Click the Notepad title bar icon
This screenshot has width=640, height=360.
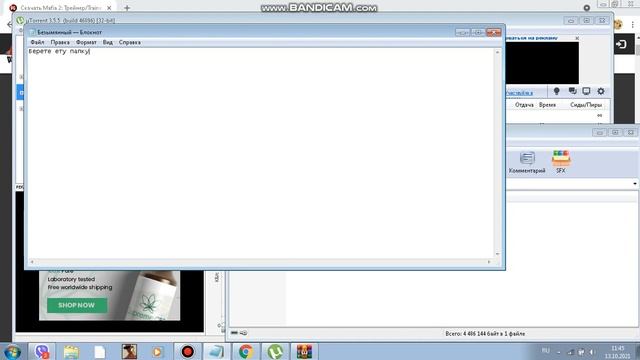32,32
